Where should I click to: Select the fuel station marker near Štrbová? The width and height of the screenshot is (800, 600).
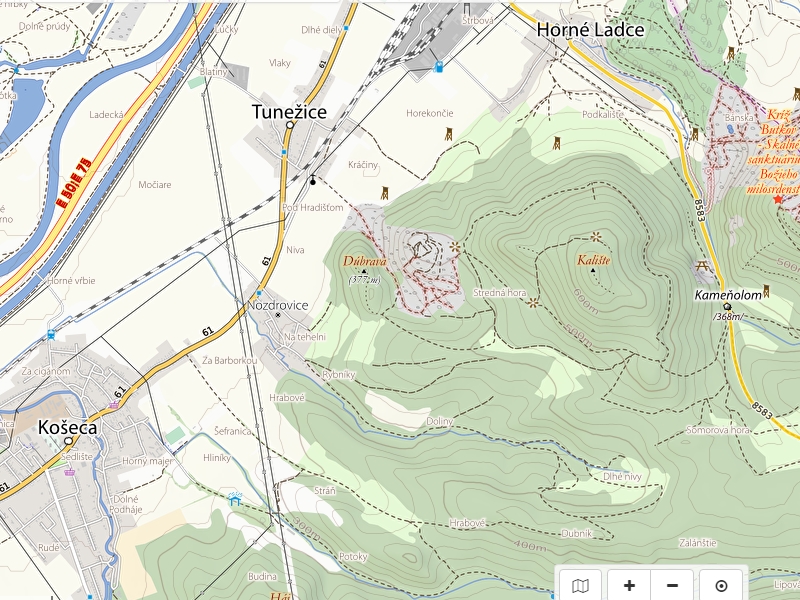coord(438,66)
